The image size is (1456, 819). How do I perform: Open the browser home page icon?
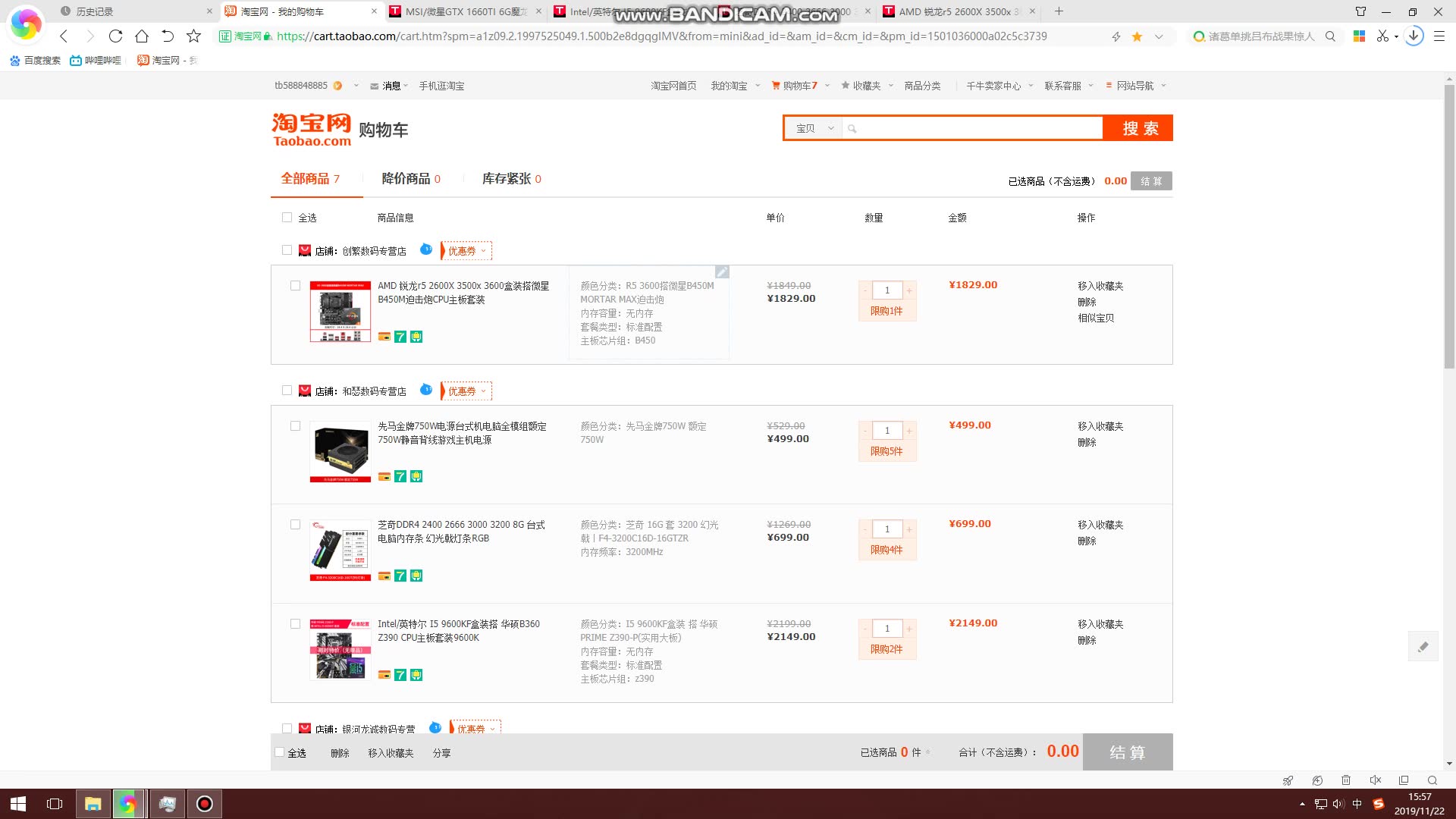141,36
